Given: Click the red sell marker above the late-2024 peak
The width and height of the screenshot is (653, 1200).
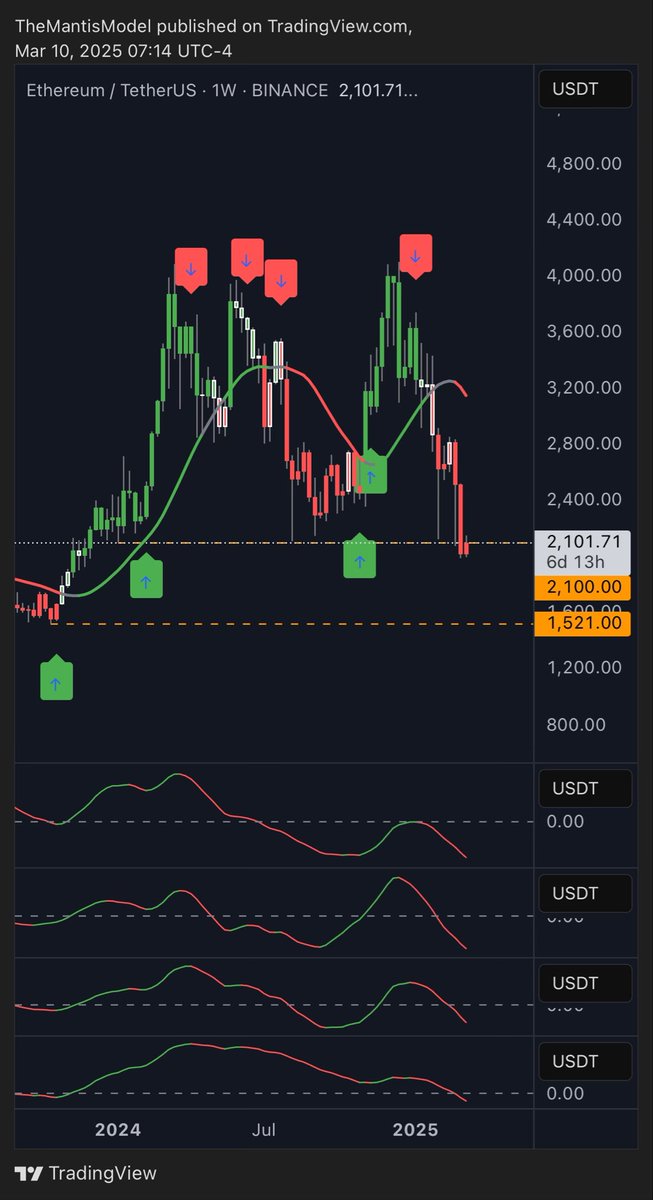Looking at the screenshot, I should click(416, 256).
